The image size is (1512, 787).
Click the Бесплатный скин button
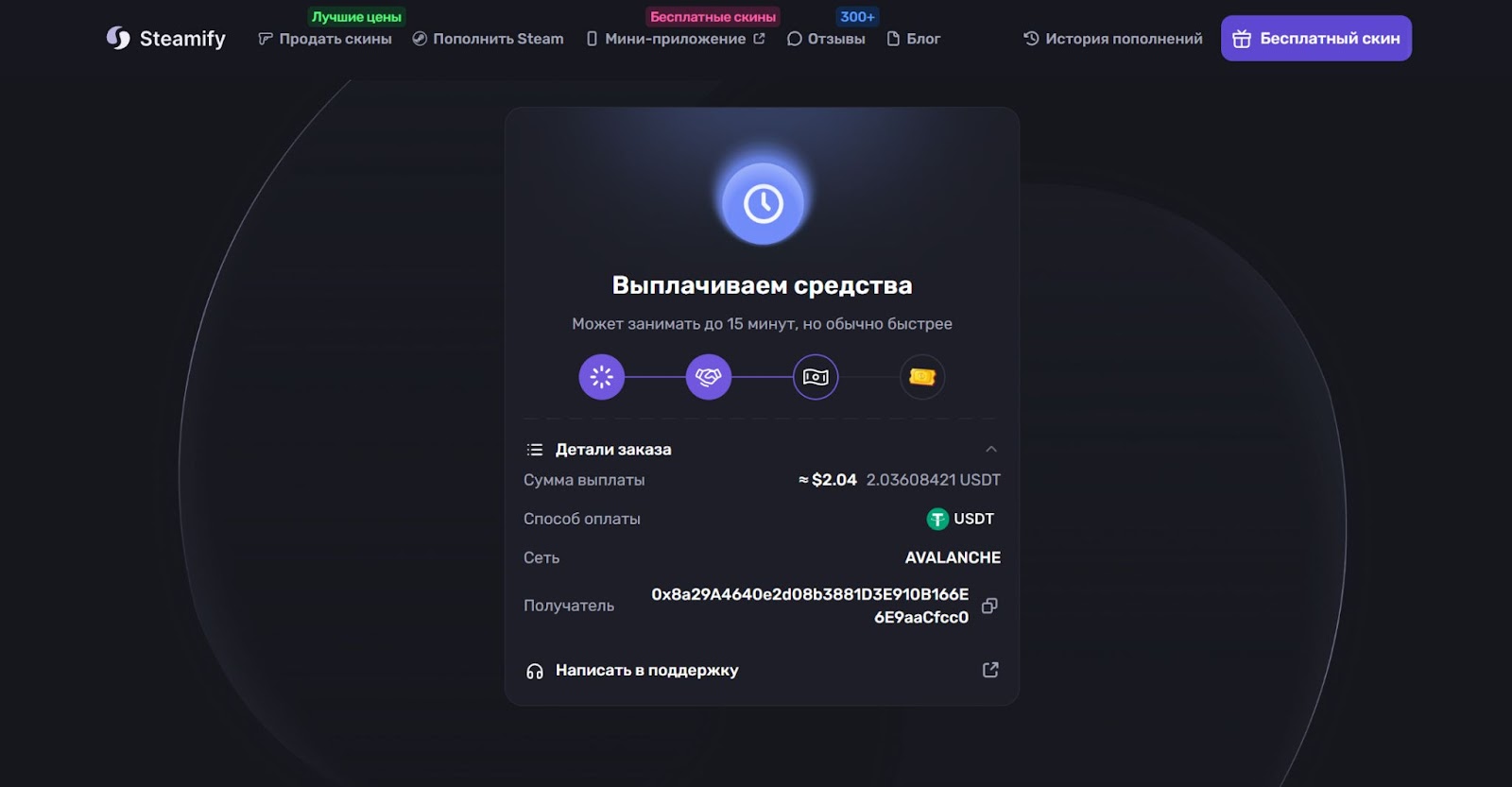coord(1316,39)
